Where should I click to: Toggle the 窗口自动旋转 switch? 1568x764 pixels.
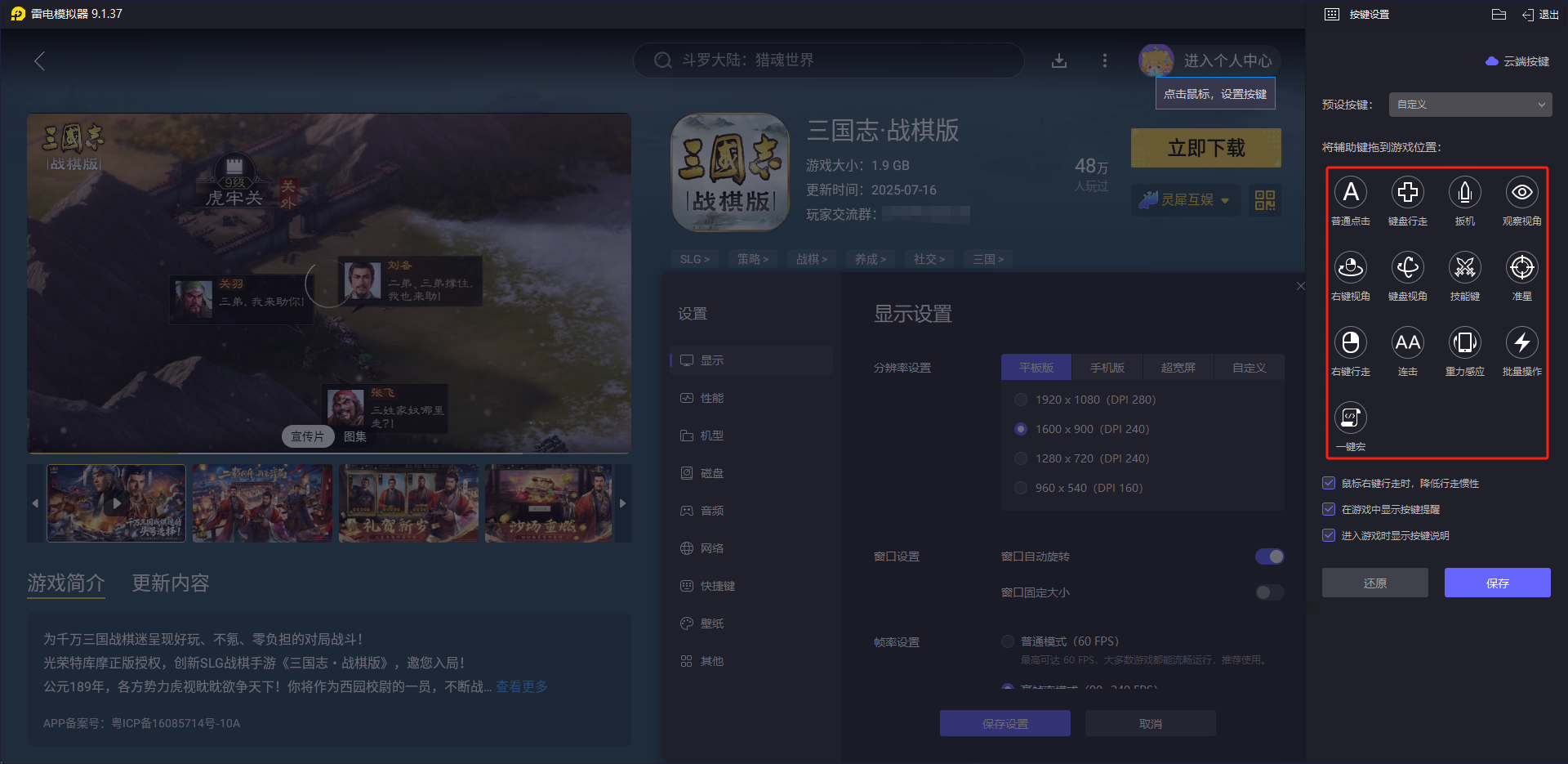tap(1270, 556)
